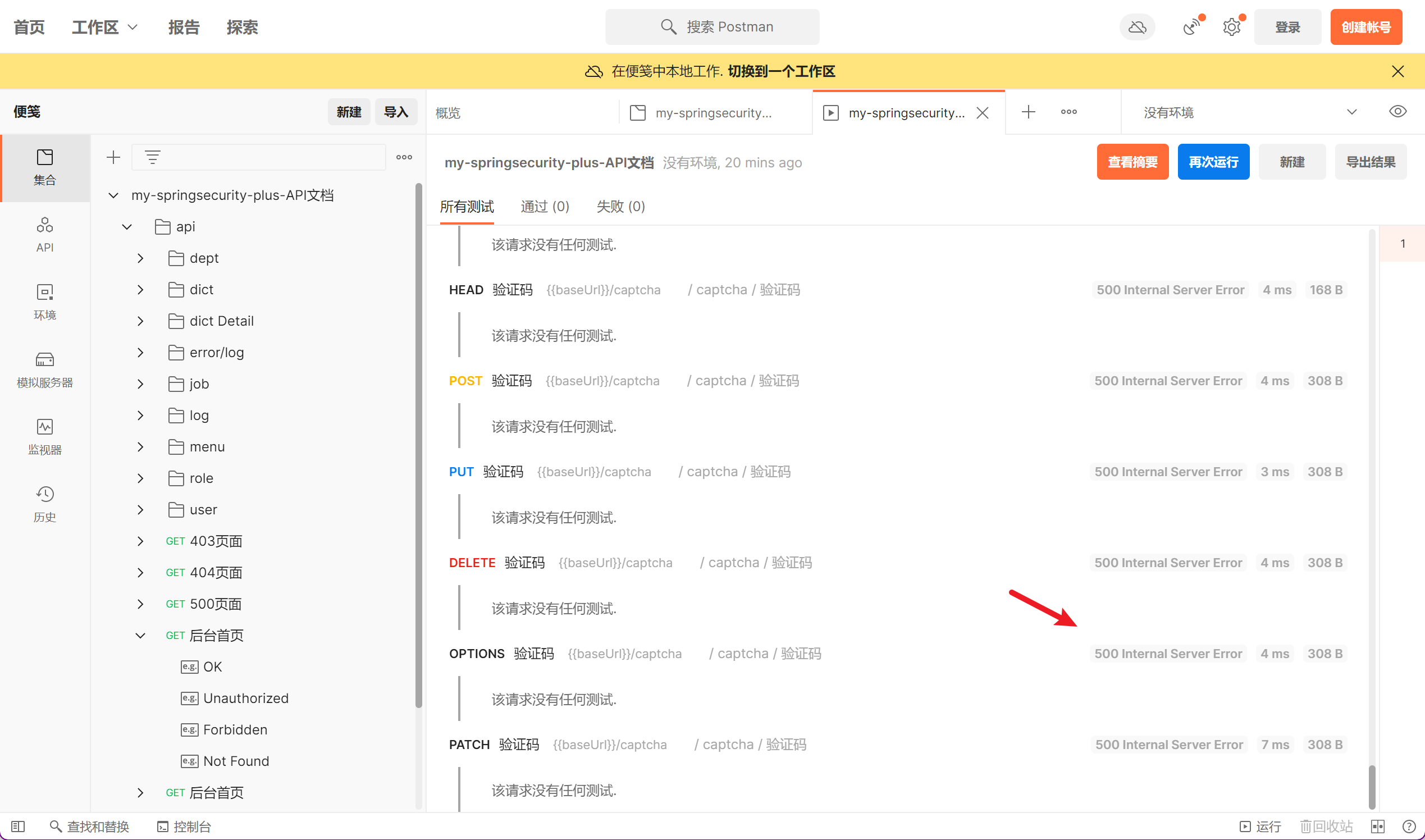Open the API sidebar section
Screen dimensions: 1425x840
pos(45,234)
